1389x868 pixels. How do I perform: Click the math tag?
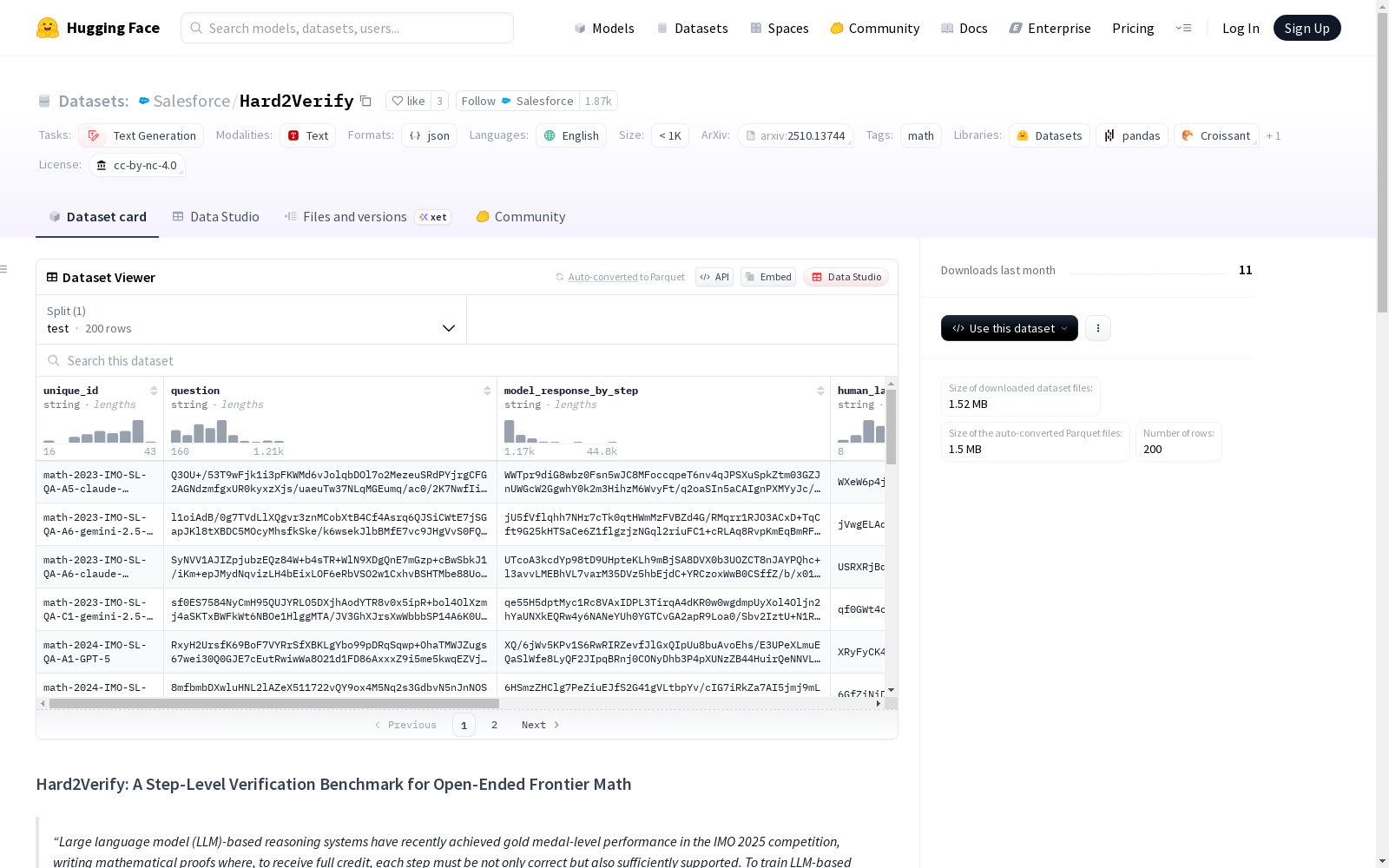click(x=920, y=135)
